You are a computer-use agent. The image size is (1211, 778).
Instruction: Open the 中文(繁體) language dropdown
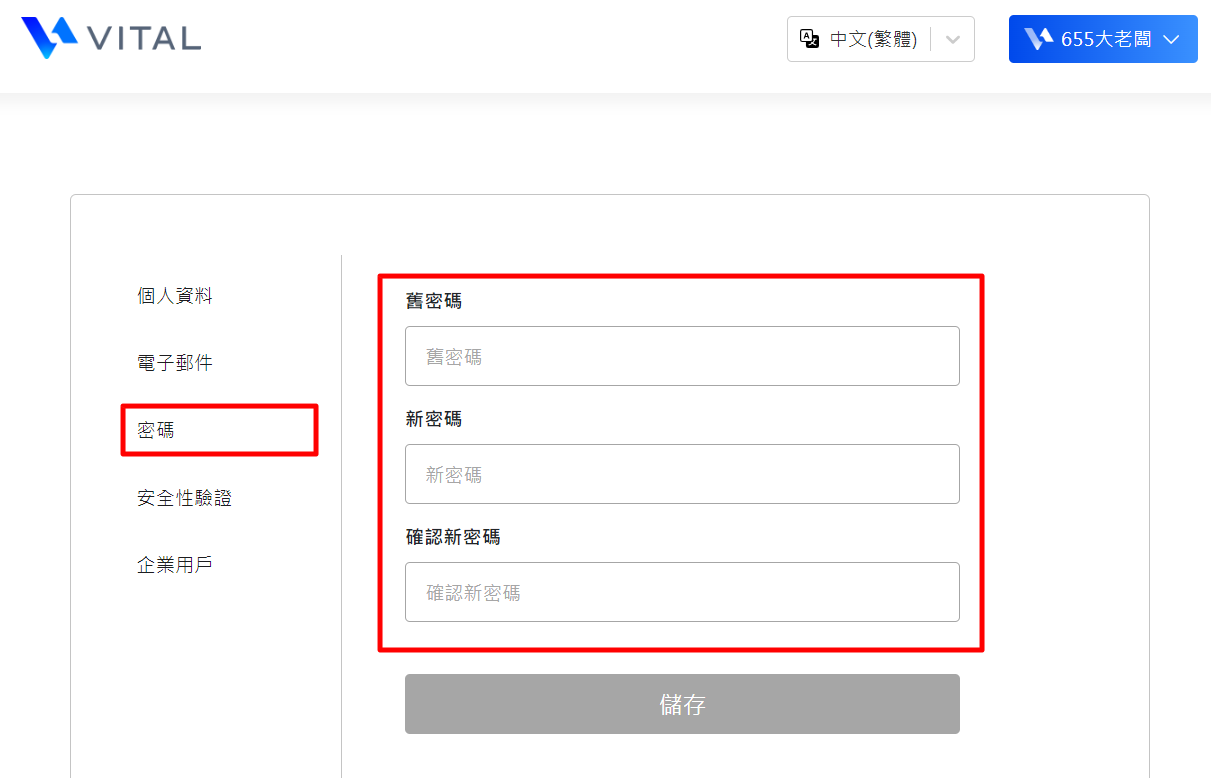pyautogui.click(x=873, y=39)
